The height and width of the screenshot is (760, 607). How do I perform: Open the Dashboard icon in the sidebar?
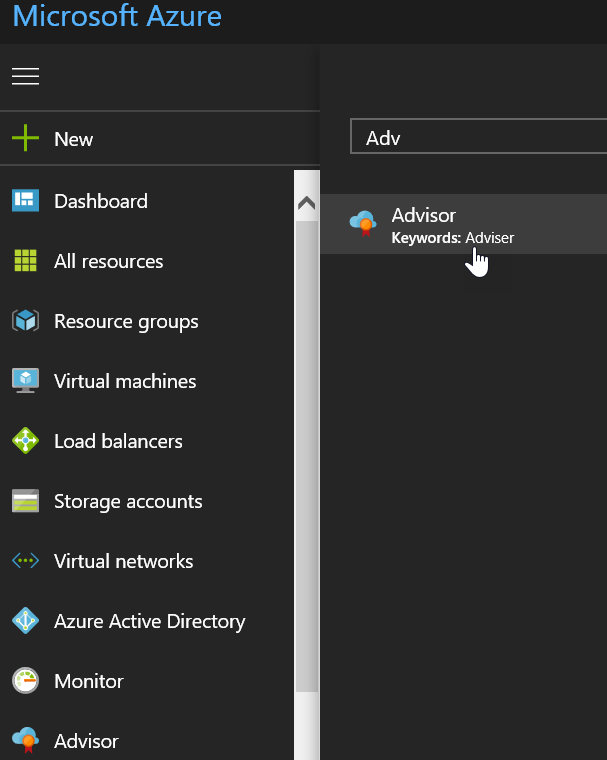coord(25,201)
